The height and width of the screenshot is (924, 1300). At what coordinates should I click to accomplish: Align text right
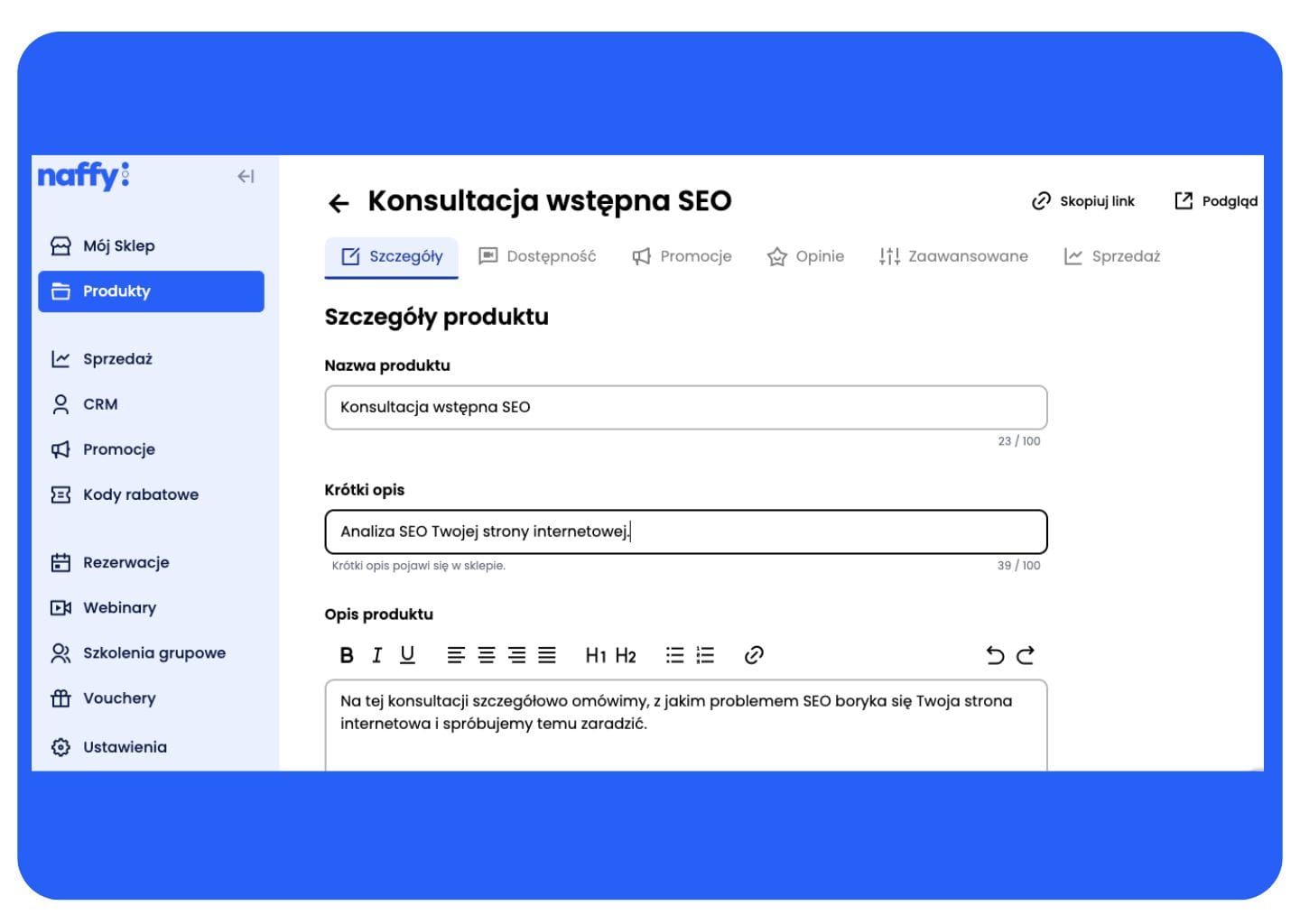(x=516, y=655)
